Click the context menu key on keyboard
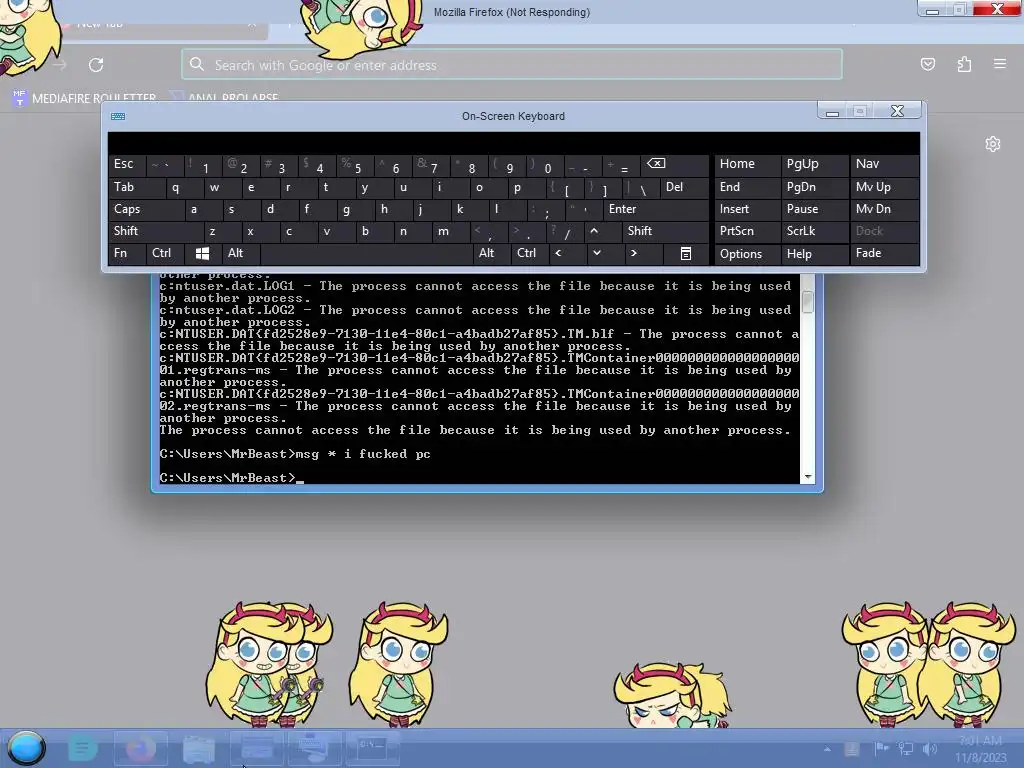1024x768 pixels. [686, 253]
